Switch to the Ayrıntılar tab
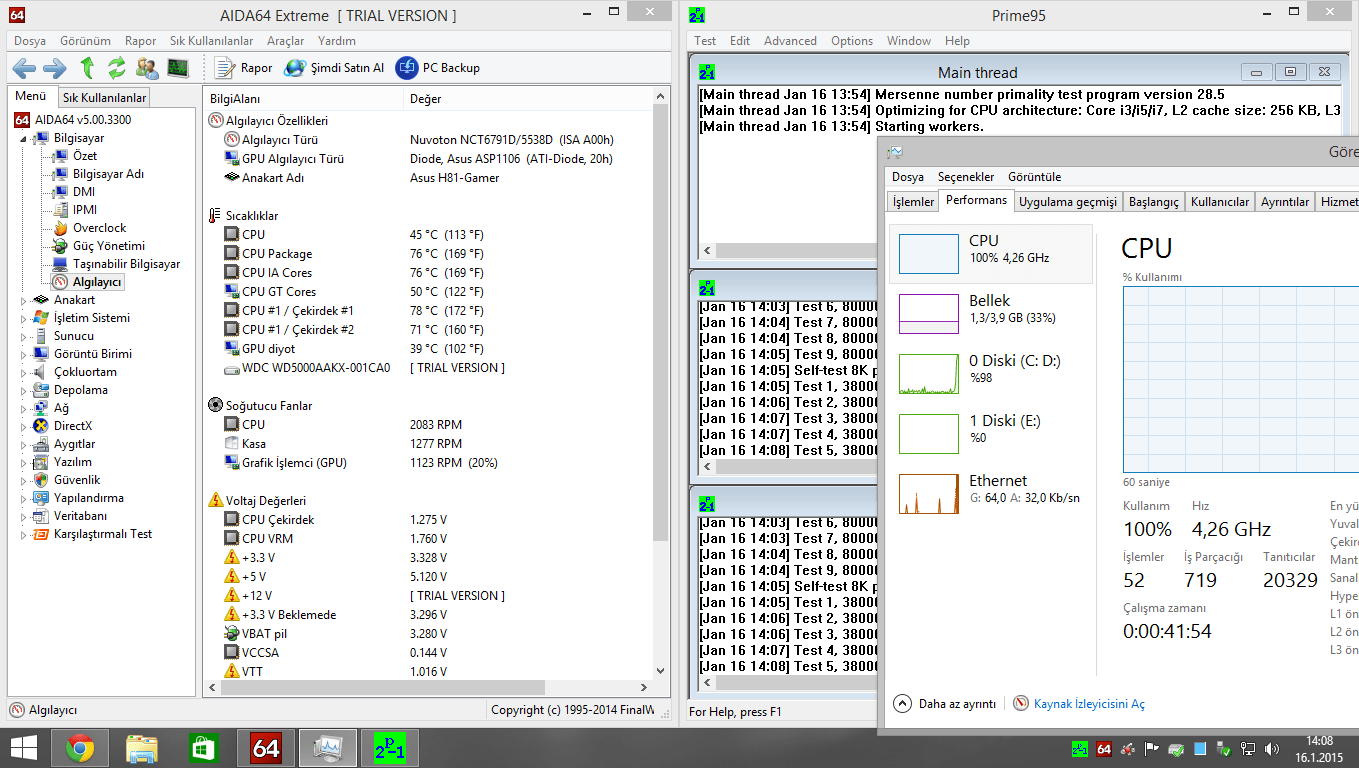The width and height of the screenshot is (1359, 768). 1285,201
